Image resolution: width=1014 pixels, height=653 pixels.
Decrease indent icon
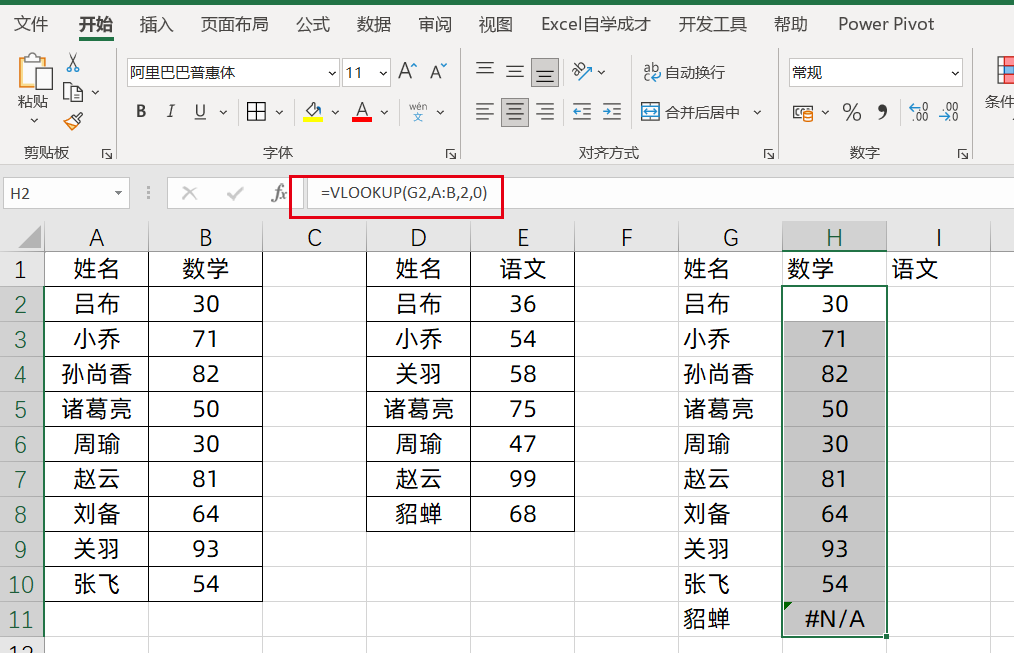(582, 112)
